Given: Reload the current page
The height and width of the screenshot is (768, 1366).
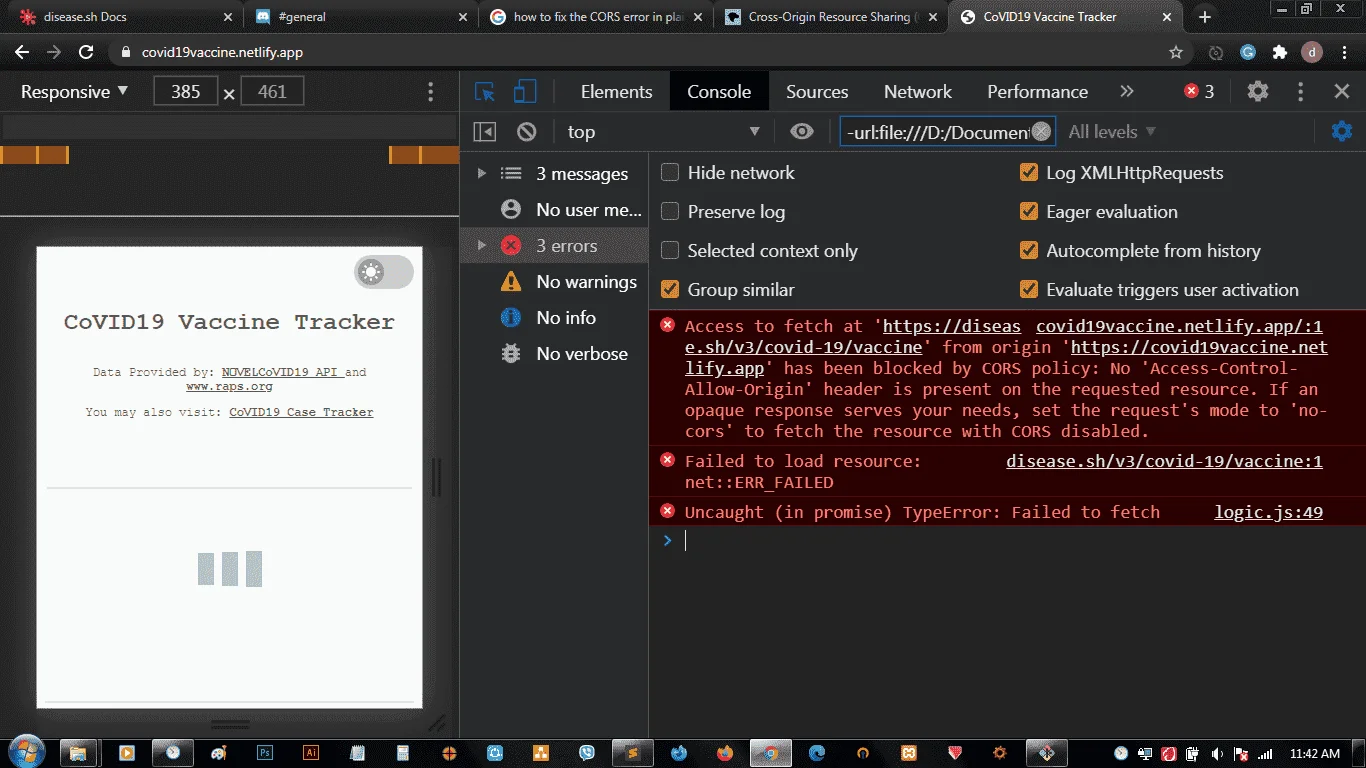Looking at the screenshot, I should tap(86, 52).
